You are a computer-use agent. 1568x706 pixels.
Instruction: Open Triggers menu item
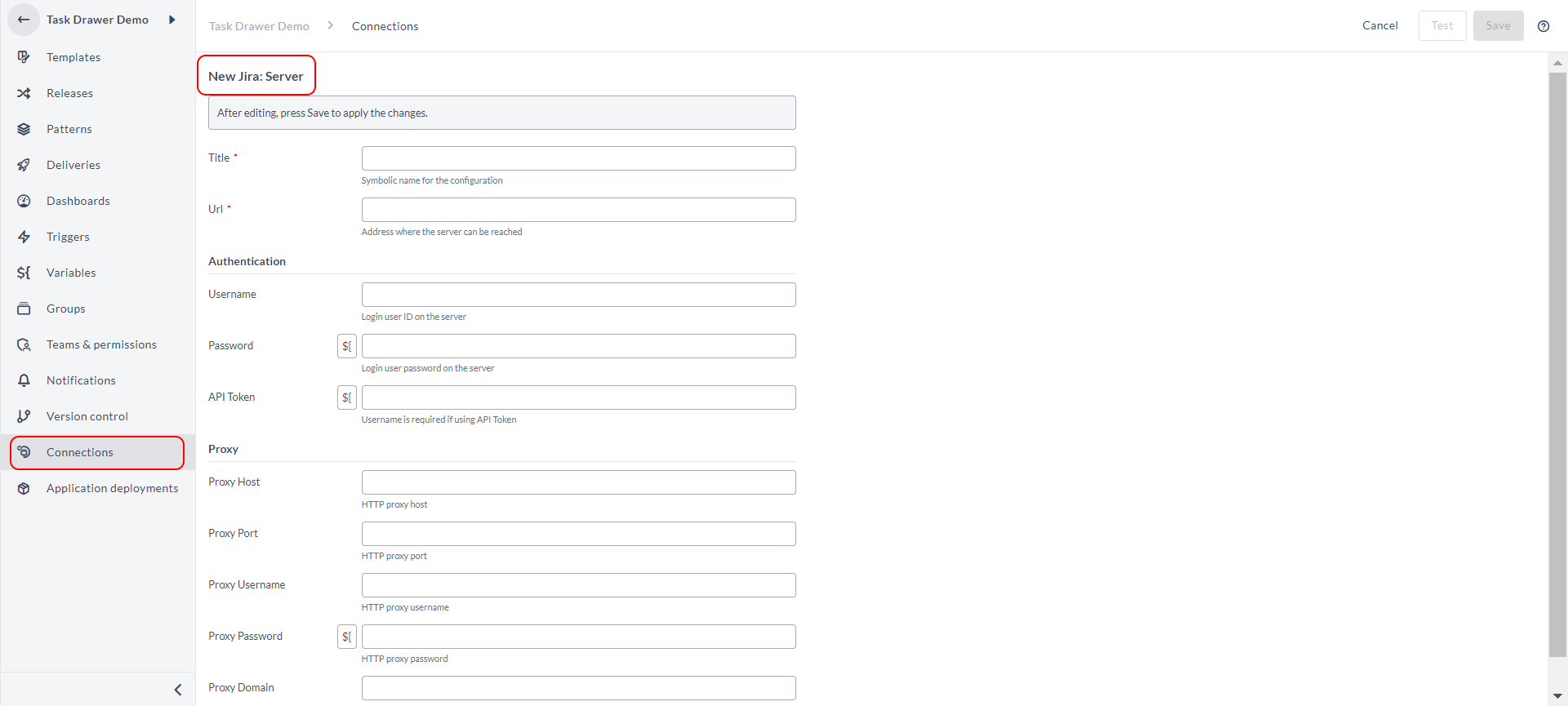point(97,237)
